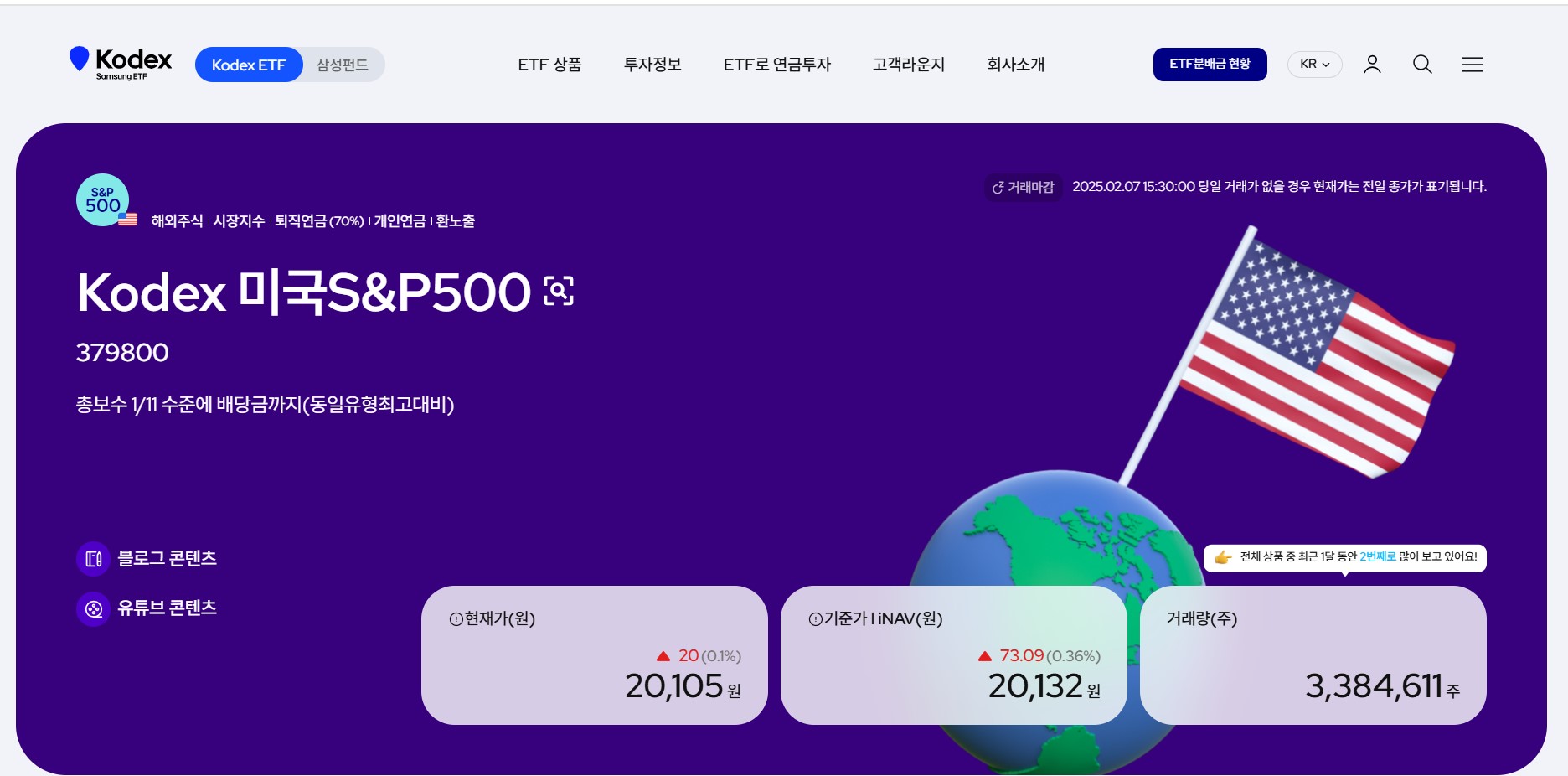Click the NAV change 73.09 (0.36%)
This screenshot has height=776, width=1568.
(1039, 656)
